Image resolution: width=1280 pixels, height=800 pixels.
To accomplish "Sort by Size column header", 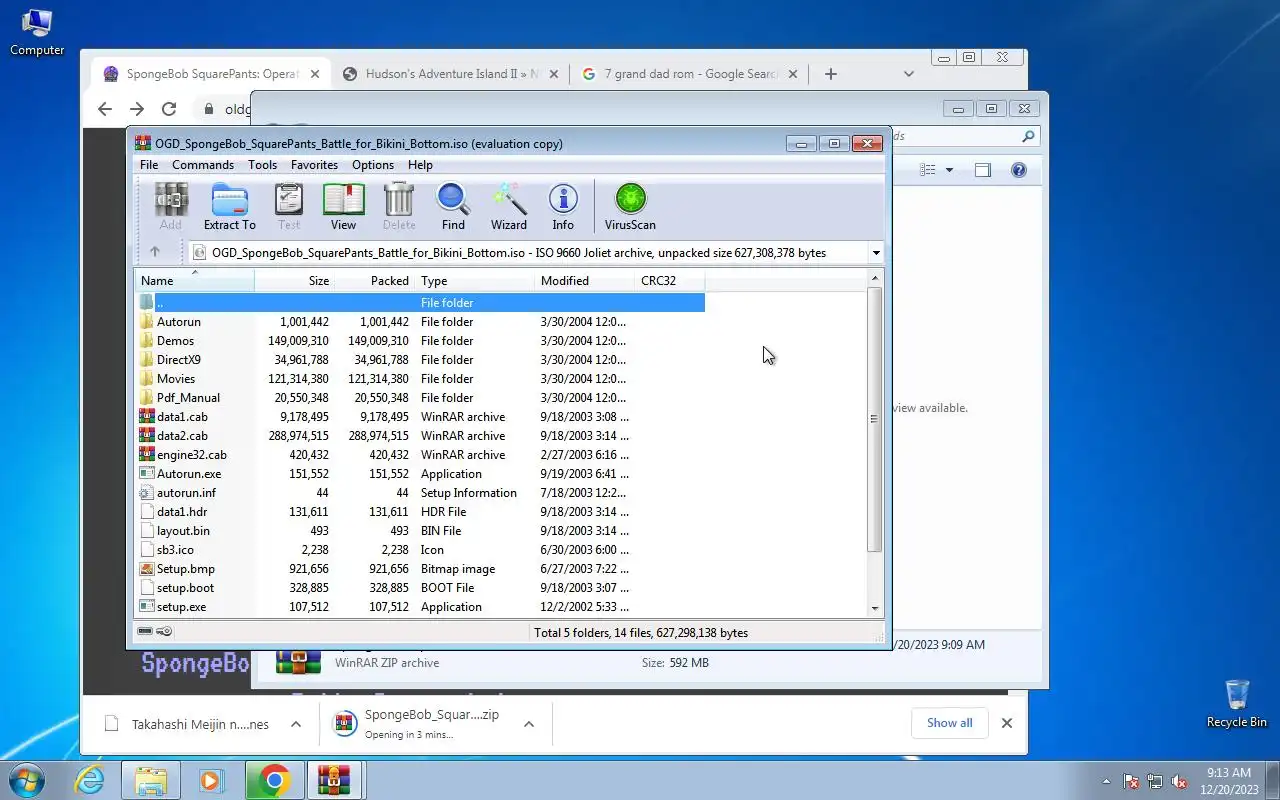I will point(295,281).
